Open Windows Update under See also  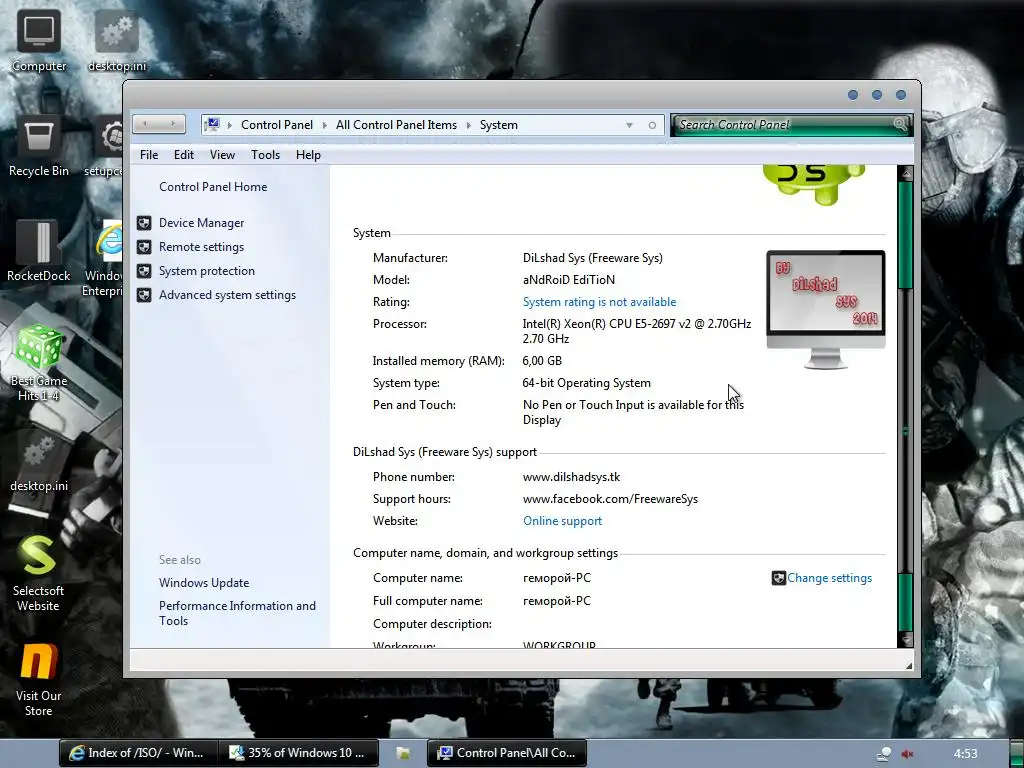tap(204, 583)
